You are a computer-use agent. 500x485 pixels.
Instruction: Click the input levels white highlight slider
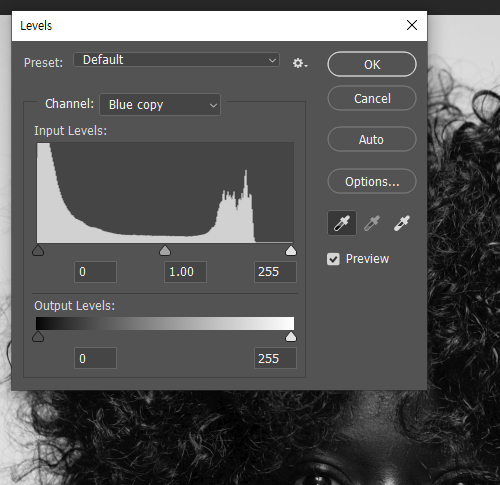pyautogui.click(x=291, y=251)
